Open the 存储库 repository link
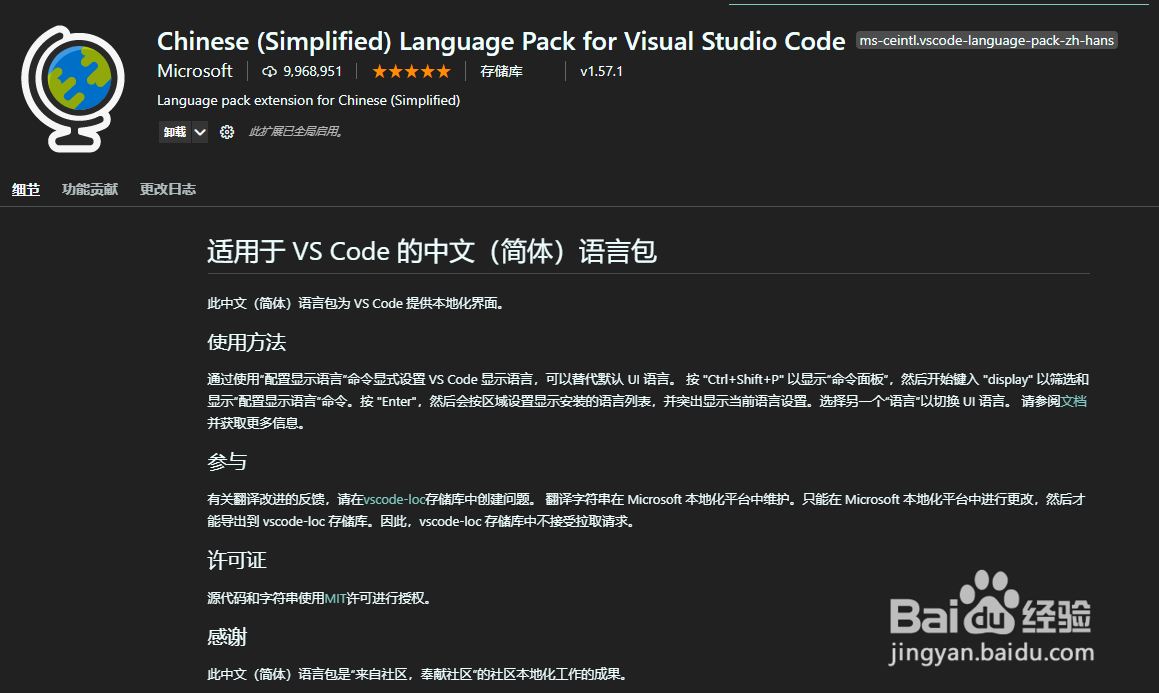The height and width of the screenshot is (693, 1159). point(501,72)
